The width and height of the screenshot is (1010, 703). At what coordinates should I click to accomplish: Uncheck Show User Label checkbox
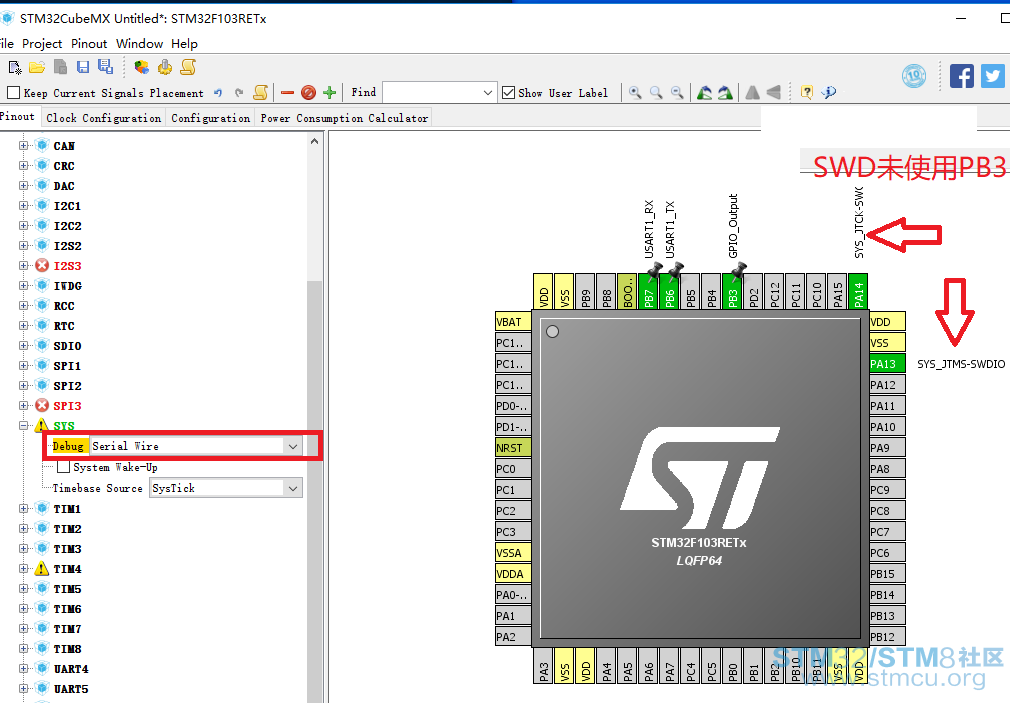[x=508, y=93]
